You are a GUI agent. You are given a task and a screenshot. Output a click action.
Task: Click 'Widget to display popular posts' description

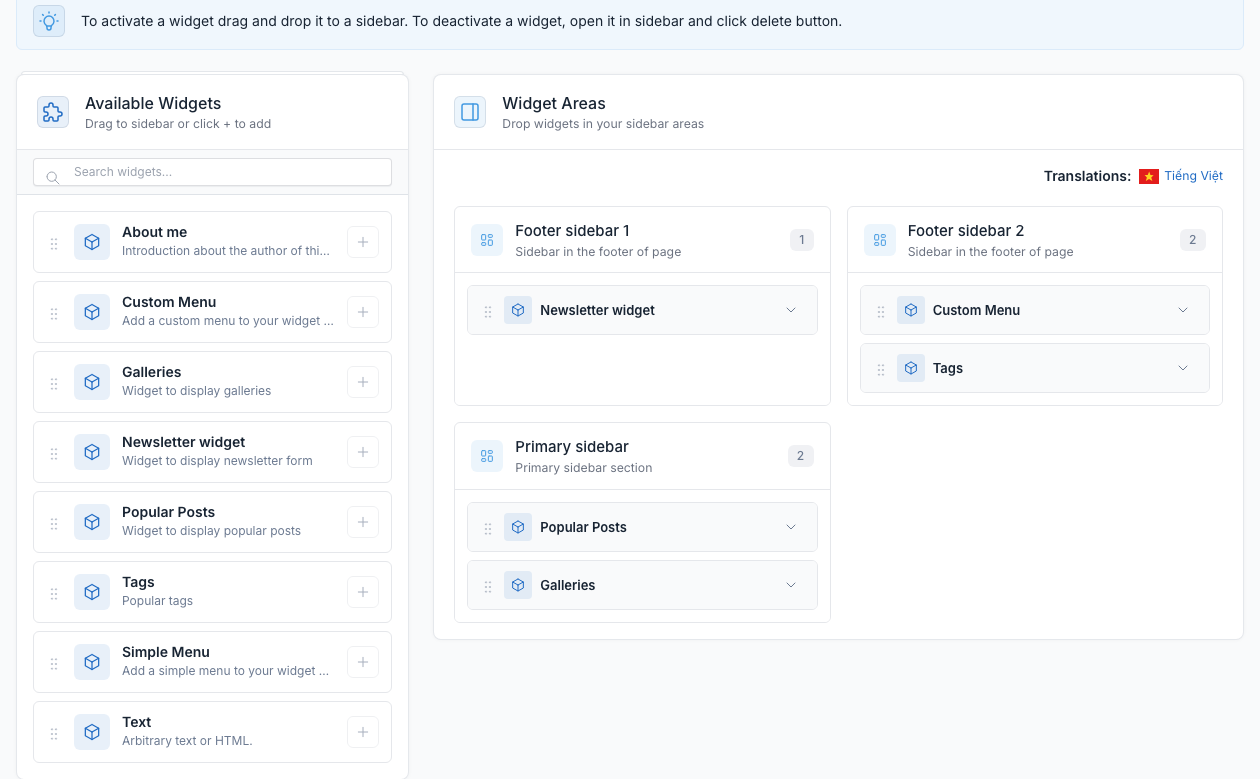click(x=211, y=531)
